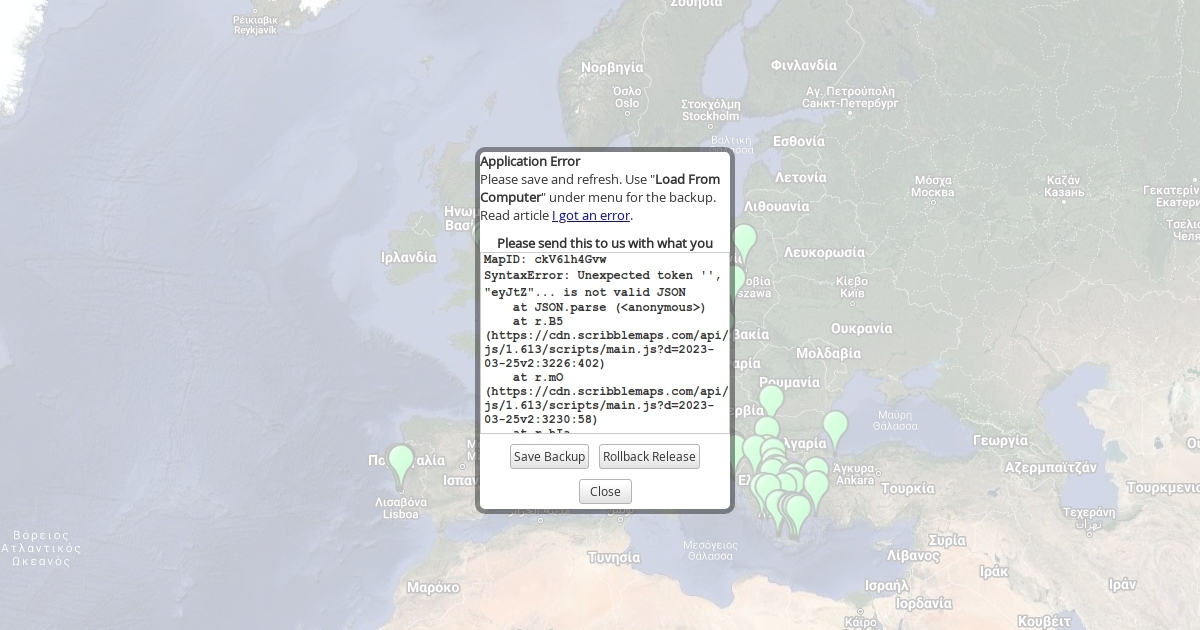The image size is (1200, 630).
Task: Click the Saint Petersburg city label
Action: [x=850, y=97]
